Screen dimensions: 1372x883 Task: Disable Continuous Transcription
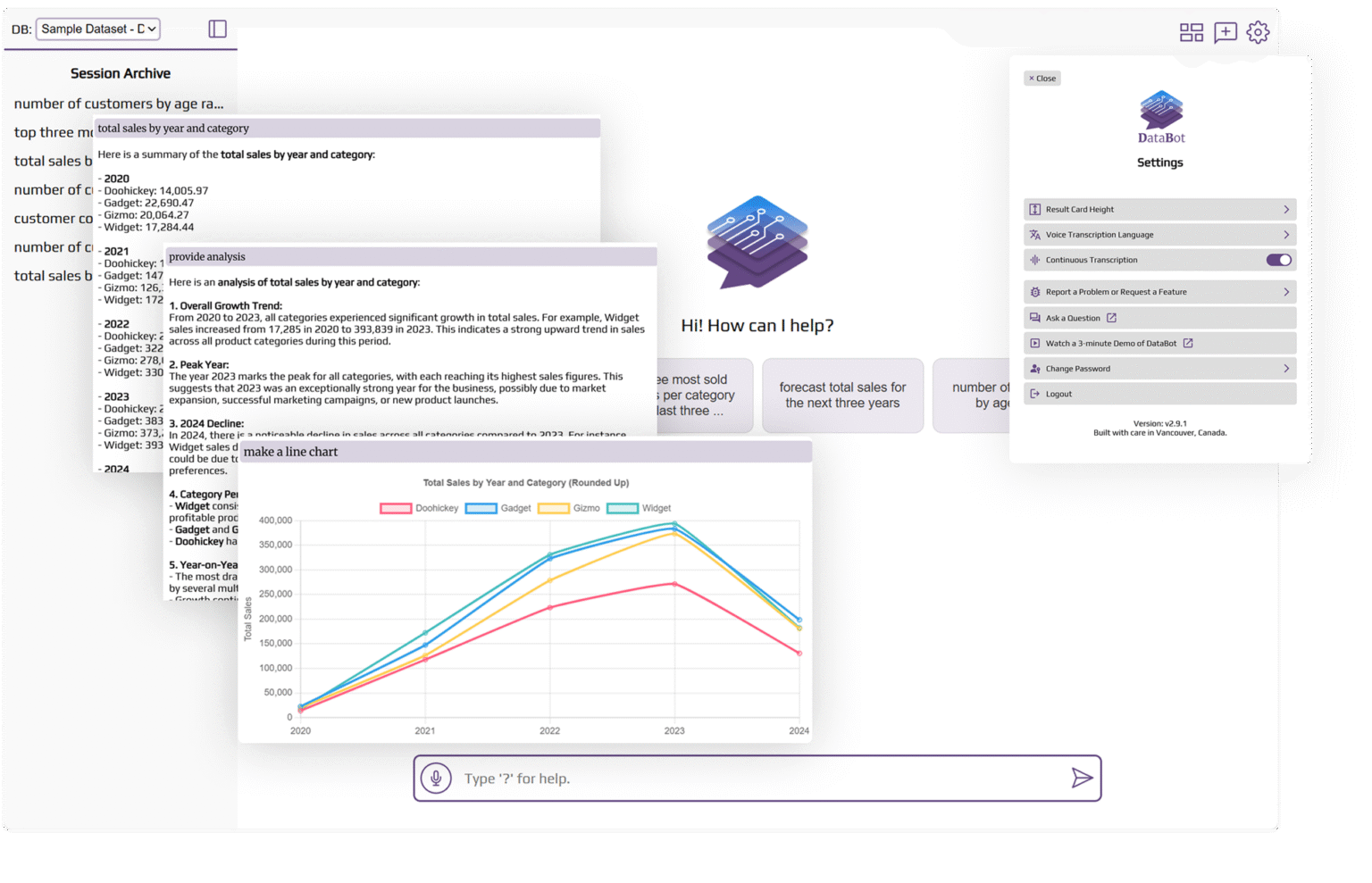[1278, 259]
